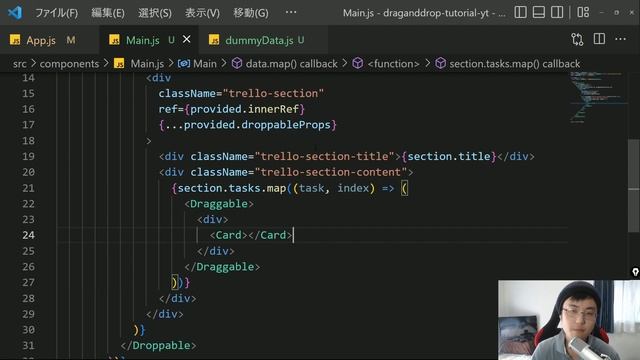Switch to the App.js tab
This screenshot has width=640, height=360.
(49, 40)
